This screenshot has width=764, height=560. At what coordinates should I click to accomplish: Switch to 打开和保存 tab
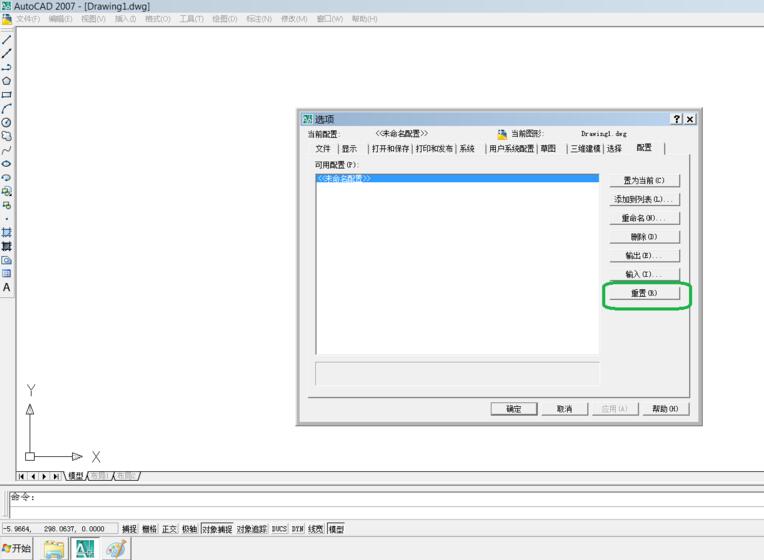tap(390, 149)
